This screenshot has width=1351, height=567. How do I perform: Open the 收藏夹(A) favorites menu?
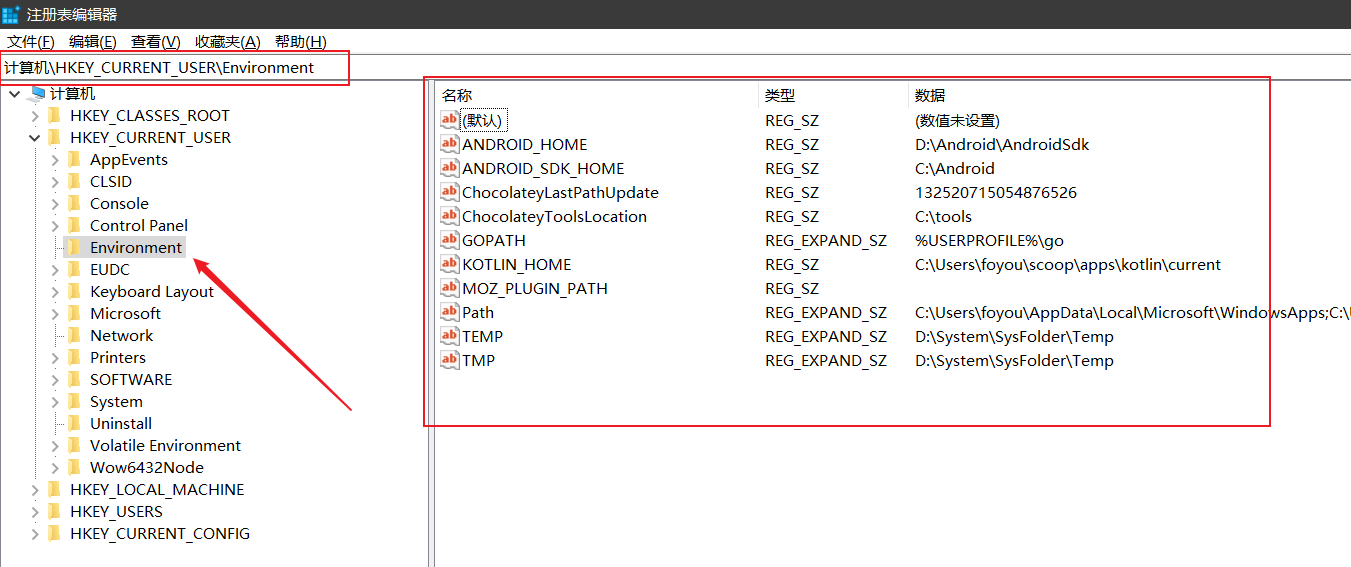(227, 41)
